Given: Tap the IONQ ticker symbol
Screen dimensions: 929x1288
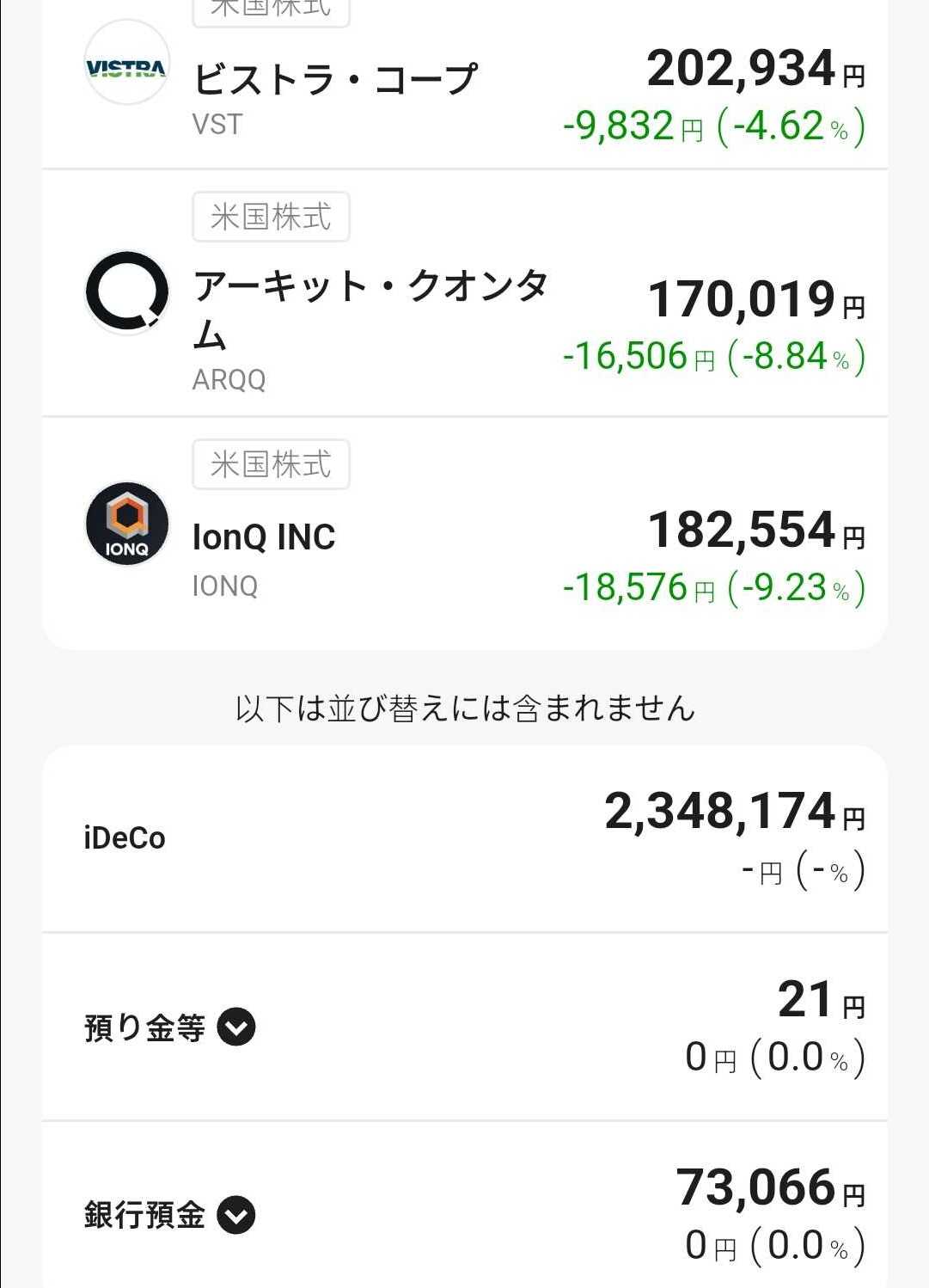Looking at the screenshot, I should [x=225, y=586].
